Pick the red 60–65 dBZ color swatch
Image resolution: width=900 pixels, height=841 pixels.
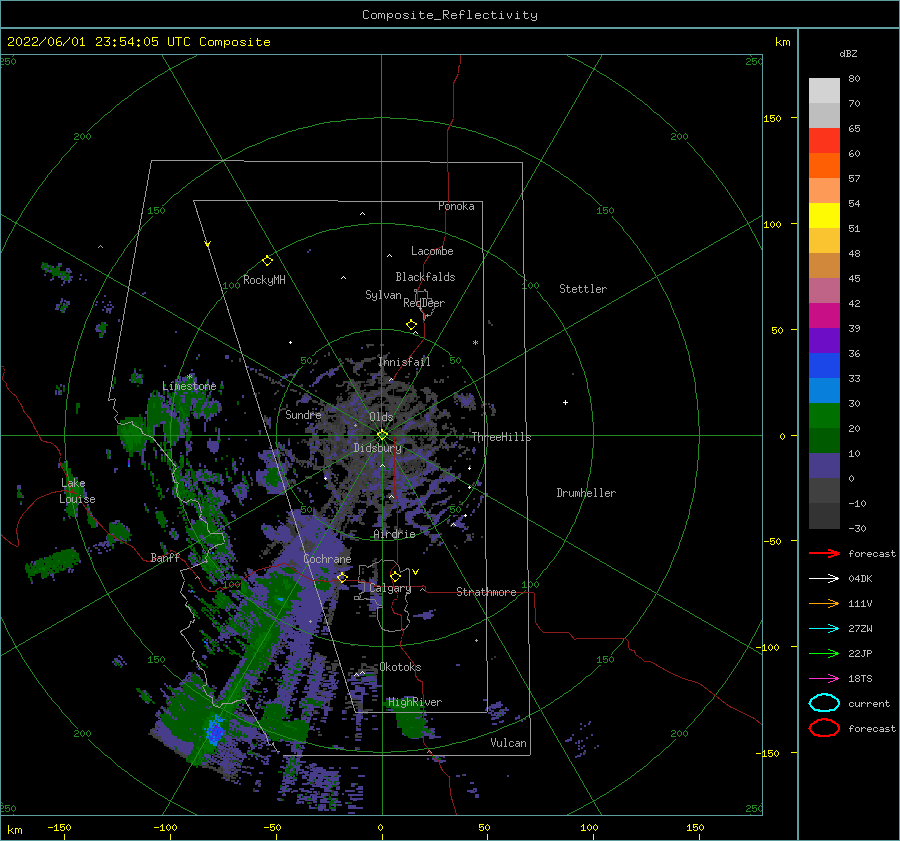(824, 141)
